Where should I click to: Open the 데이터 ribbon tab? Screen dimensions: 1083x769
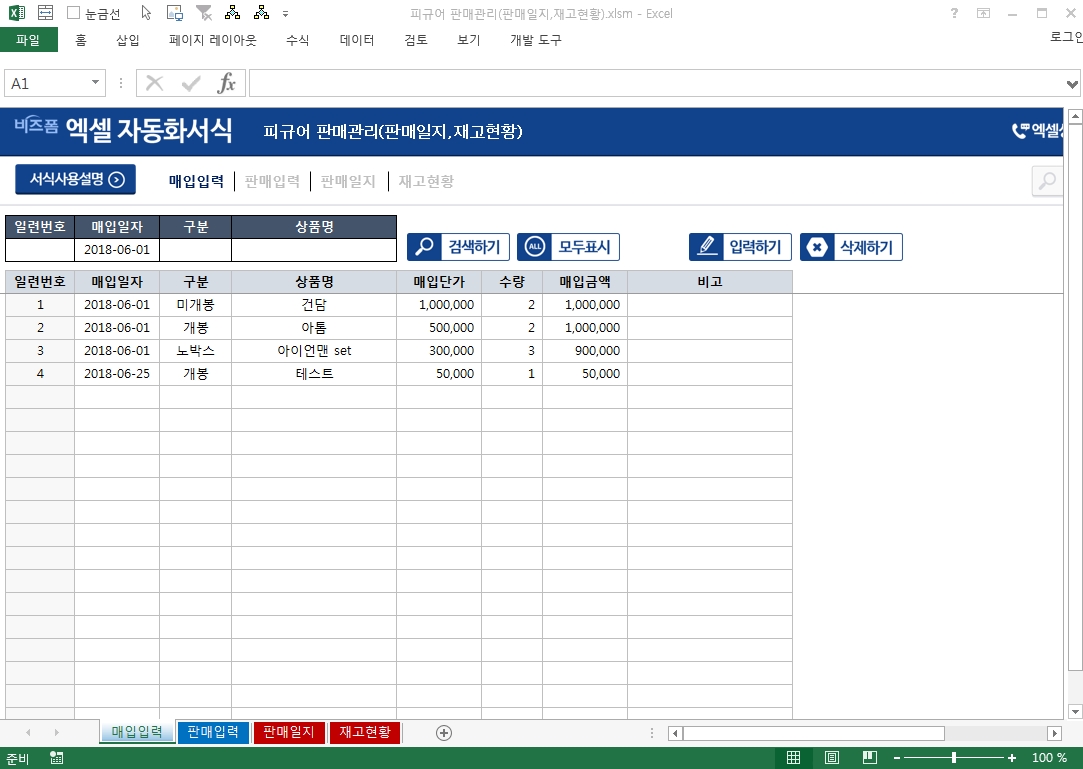[357, 40]
